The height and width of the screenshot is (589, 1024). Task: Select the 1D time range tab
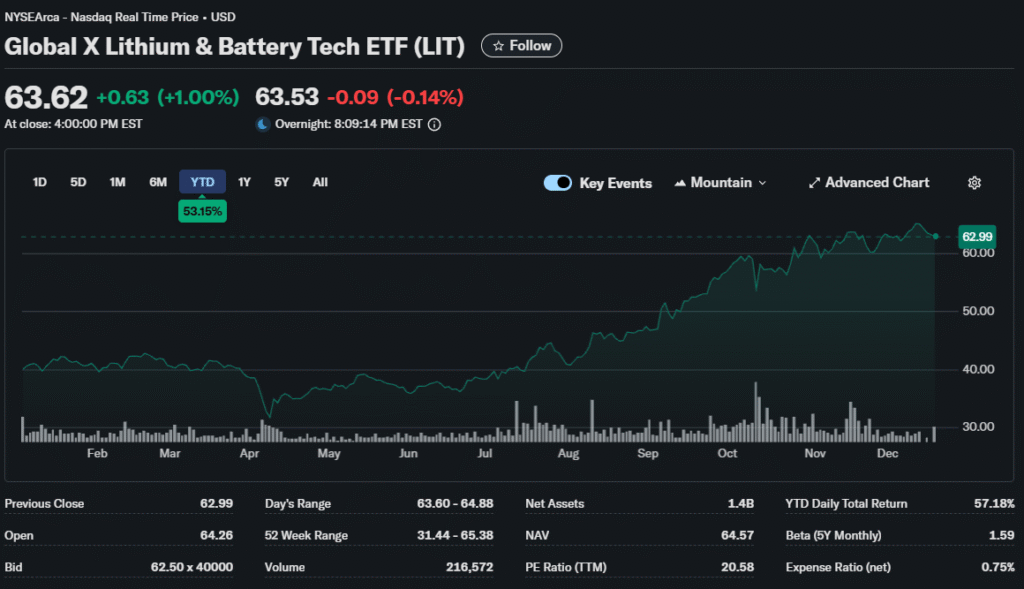40,182
